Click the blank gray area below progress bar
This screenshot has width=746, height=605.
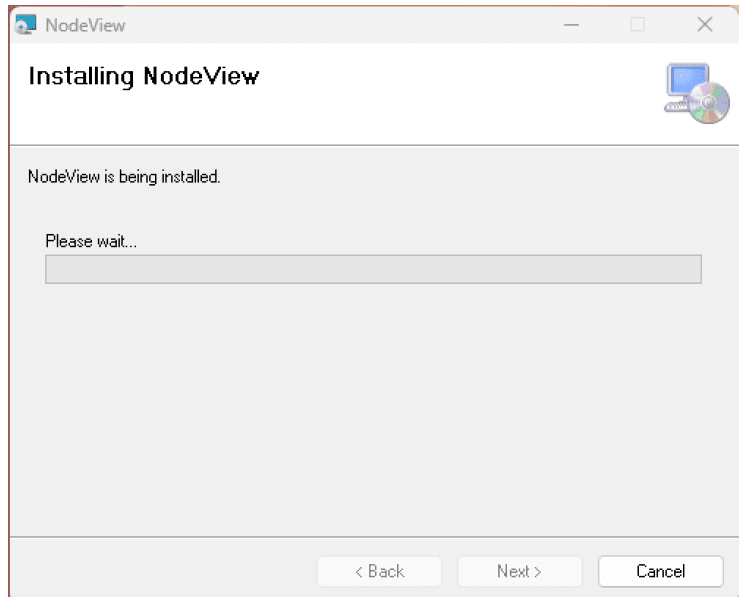click(x=373, y=400)
